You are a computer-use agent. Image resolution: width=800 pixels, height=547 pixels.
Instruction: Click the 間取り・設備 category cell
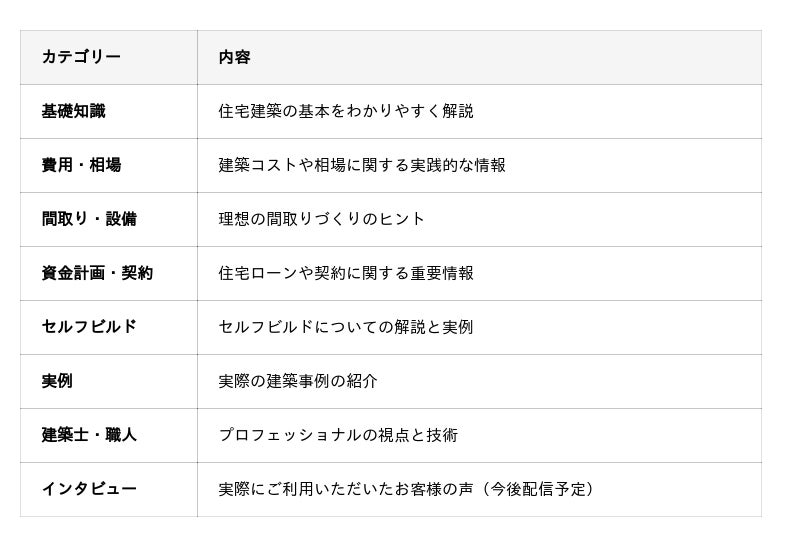pos(89,219)
